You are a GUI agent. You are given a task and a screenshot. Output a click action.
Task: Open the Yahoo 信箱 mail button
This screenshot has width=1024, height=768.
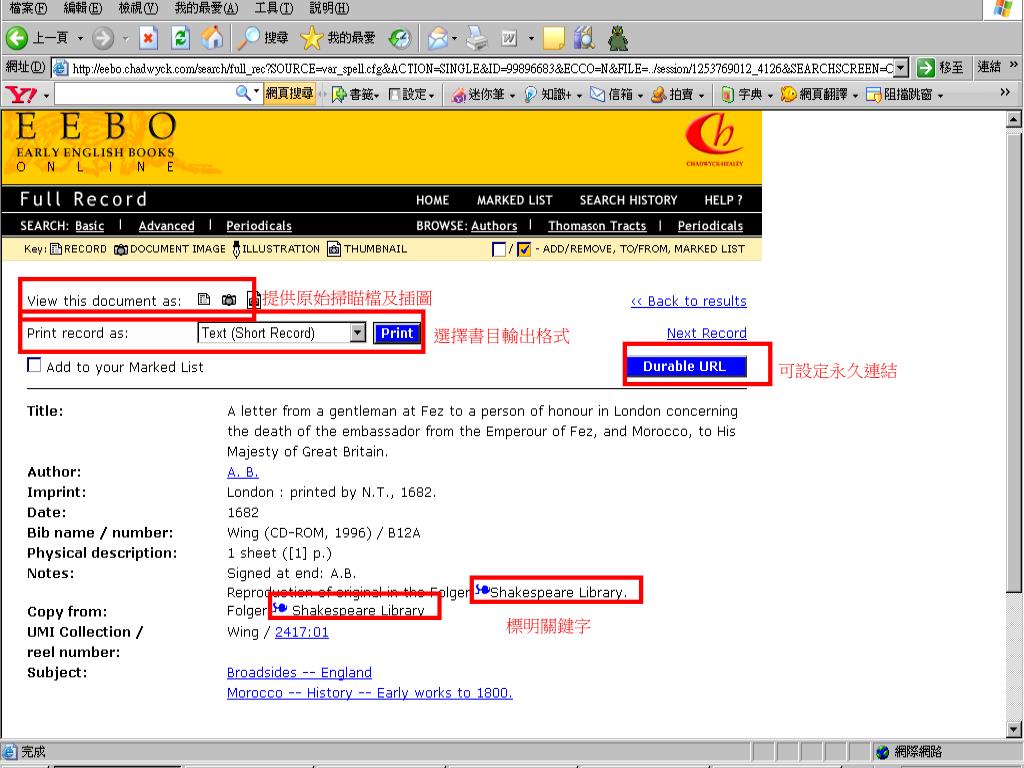tap(612, 95)
